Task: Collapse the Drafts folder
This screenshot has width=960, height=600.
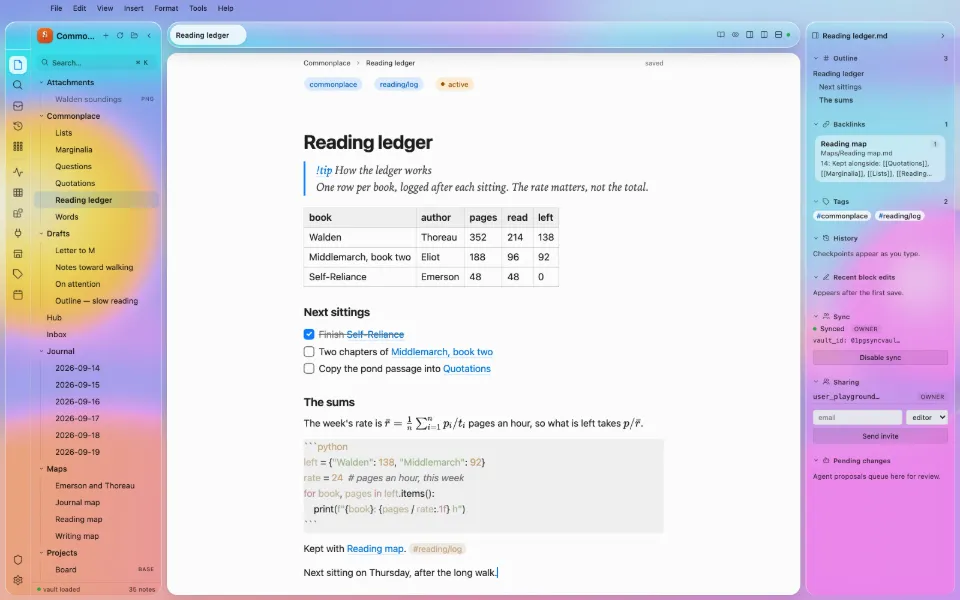Action: coord(42,233)
